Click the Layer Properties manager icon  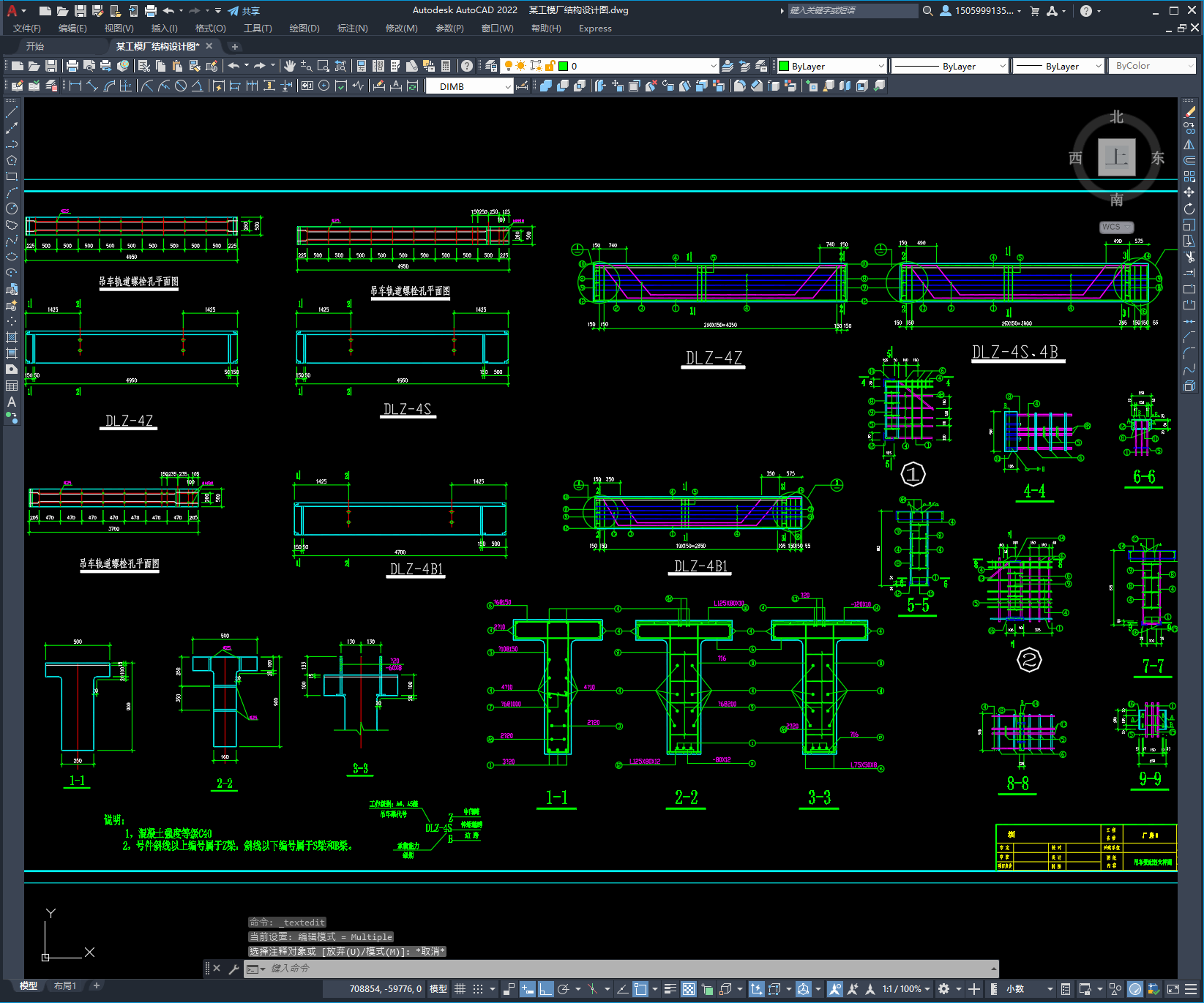491,66
